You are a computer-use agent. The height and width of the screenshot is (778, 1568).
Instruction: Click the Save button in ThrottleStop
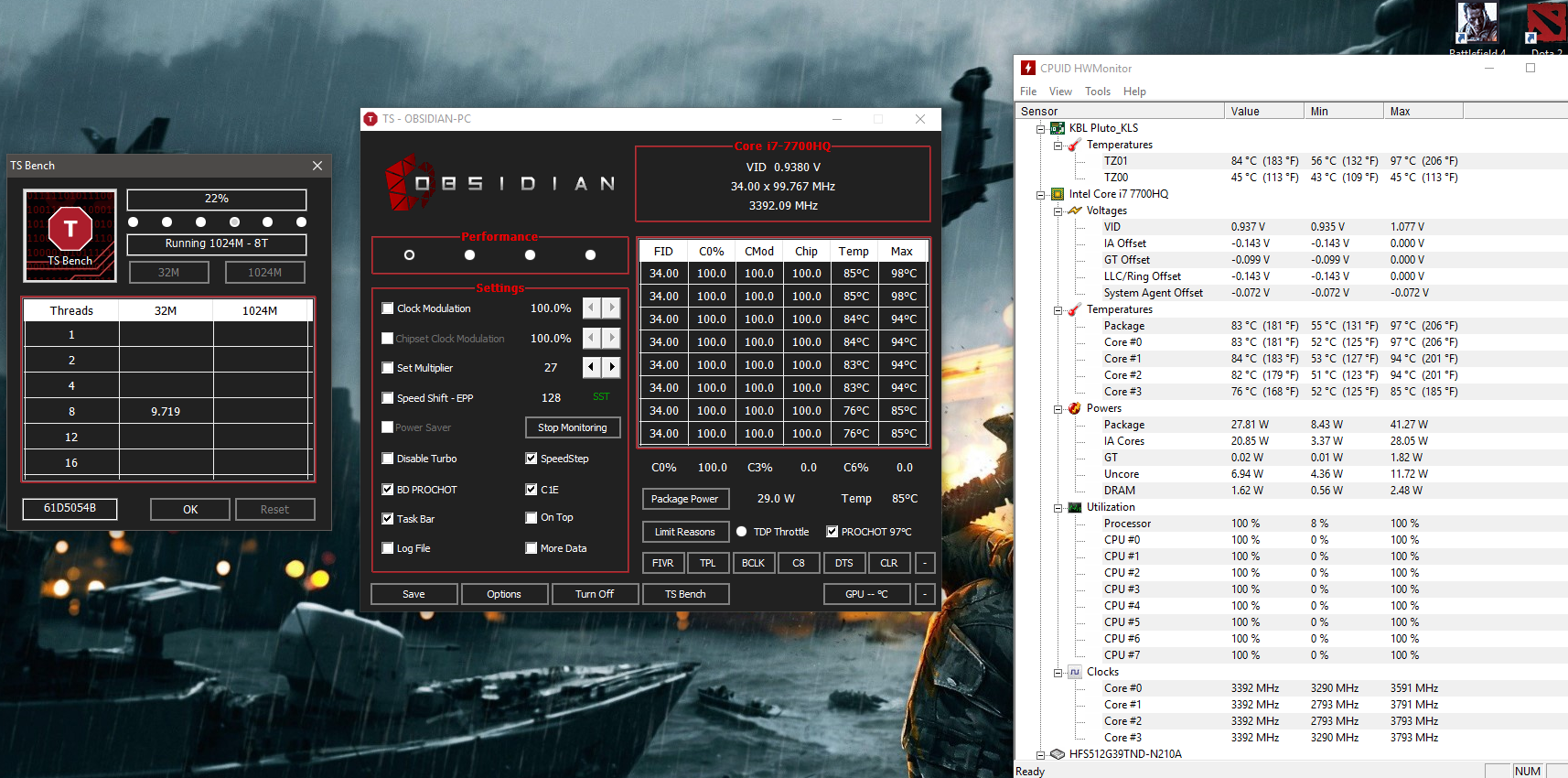pyautogui.click(x=413, y=594)
